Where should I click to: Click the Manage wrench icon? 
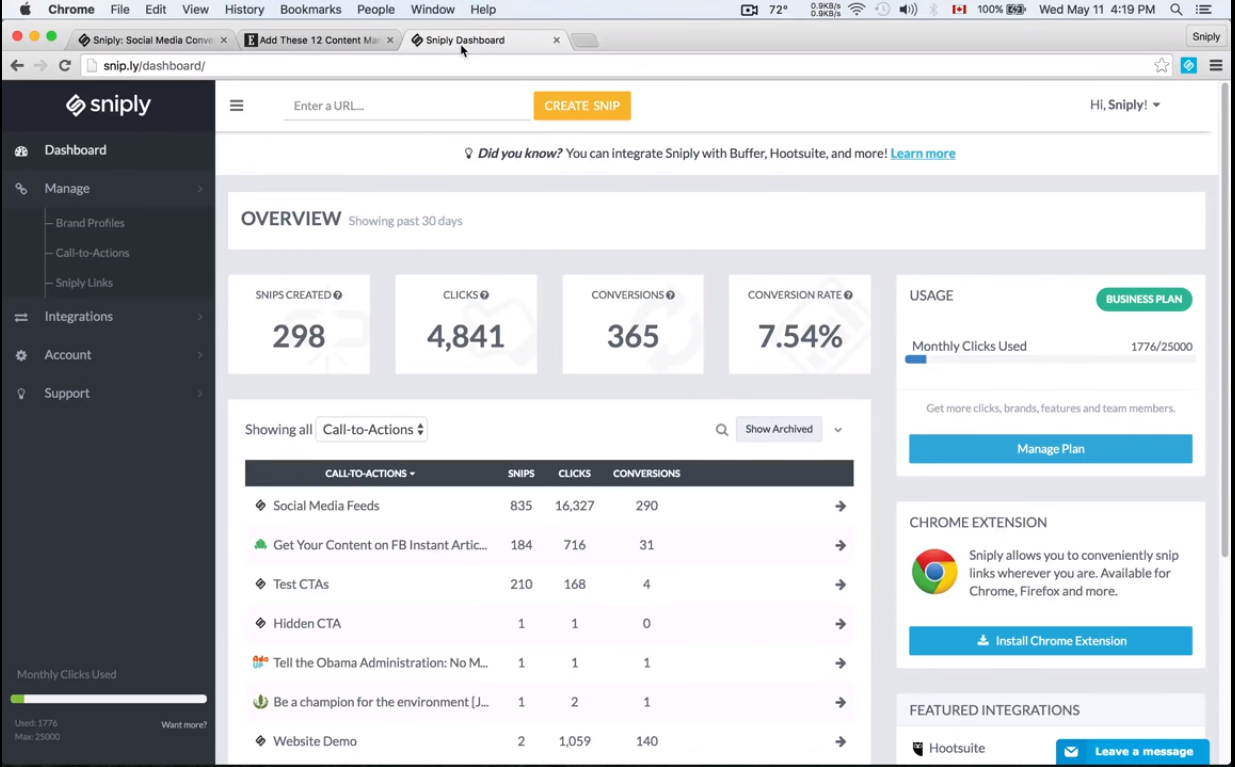pyautogui.click(x=22, y=188)
